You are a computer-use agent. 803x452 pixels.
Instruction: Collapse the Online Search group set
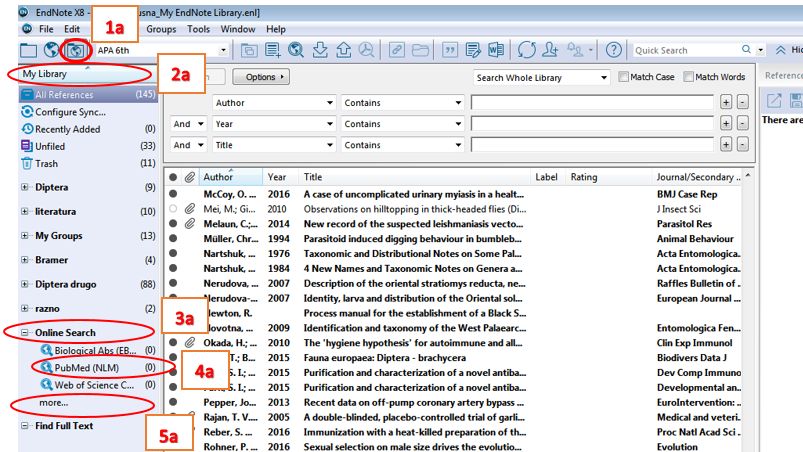coord(25,333)
